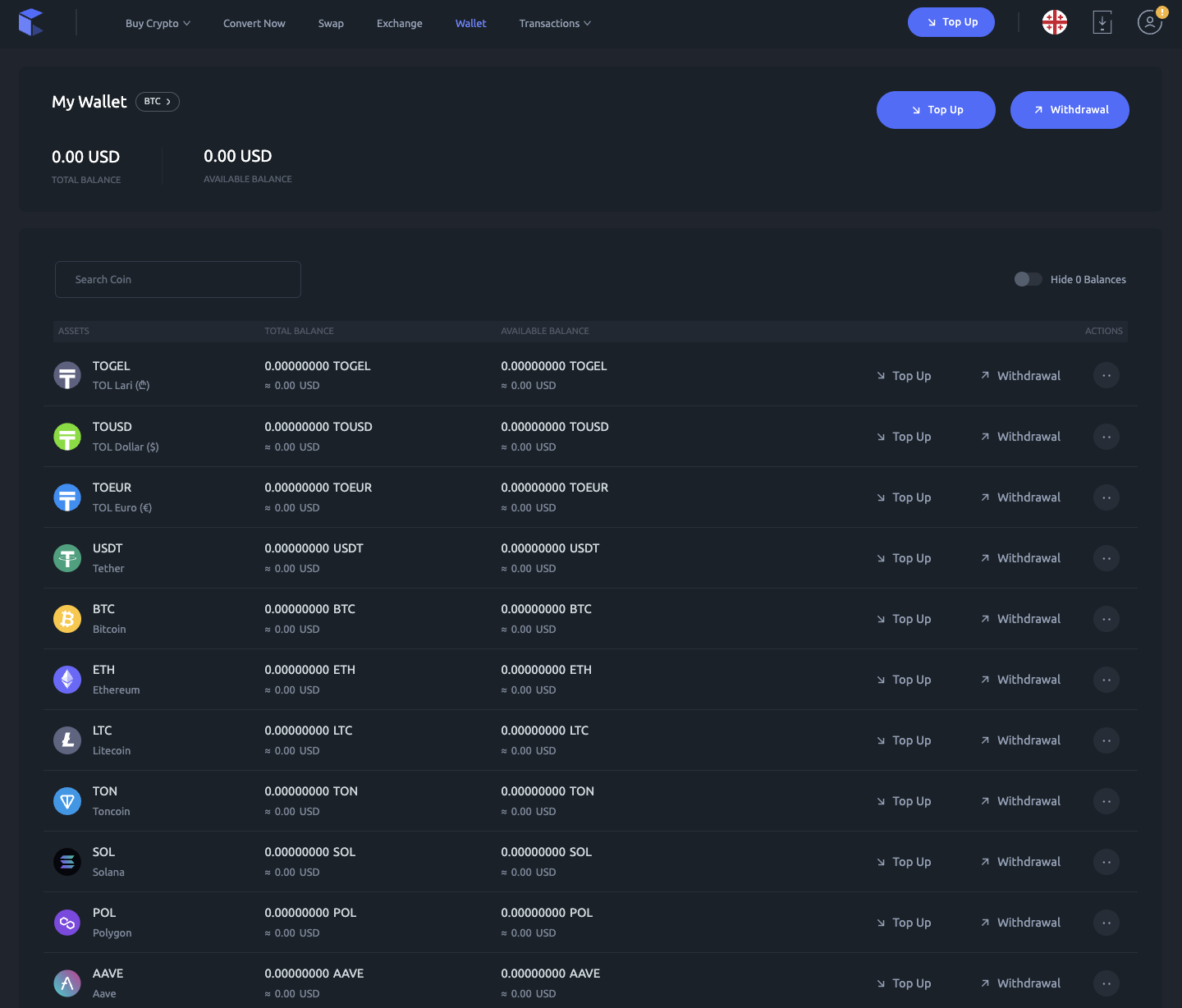Open the Georgian flag language selector
Screen dimensions: 1182x1008
[x=1054, y=22]
